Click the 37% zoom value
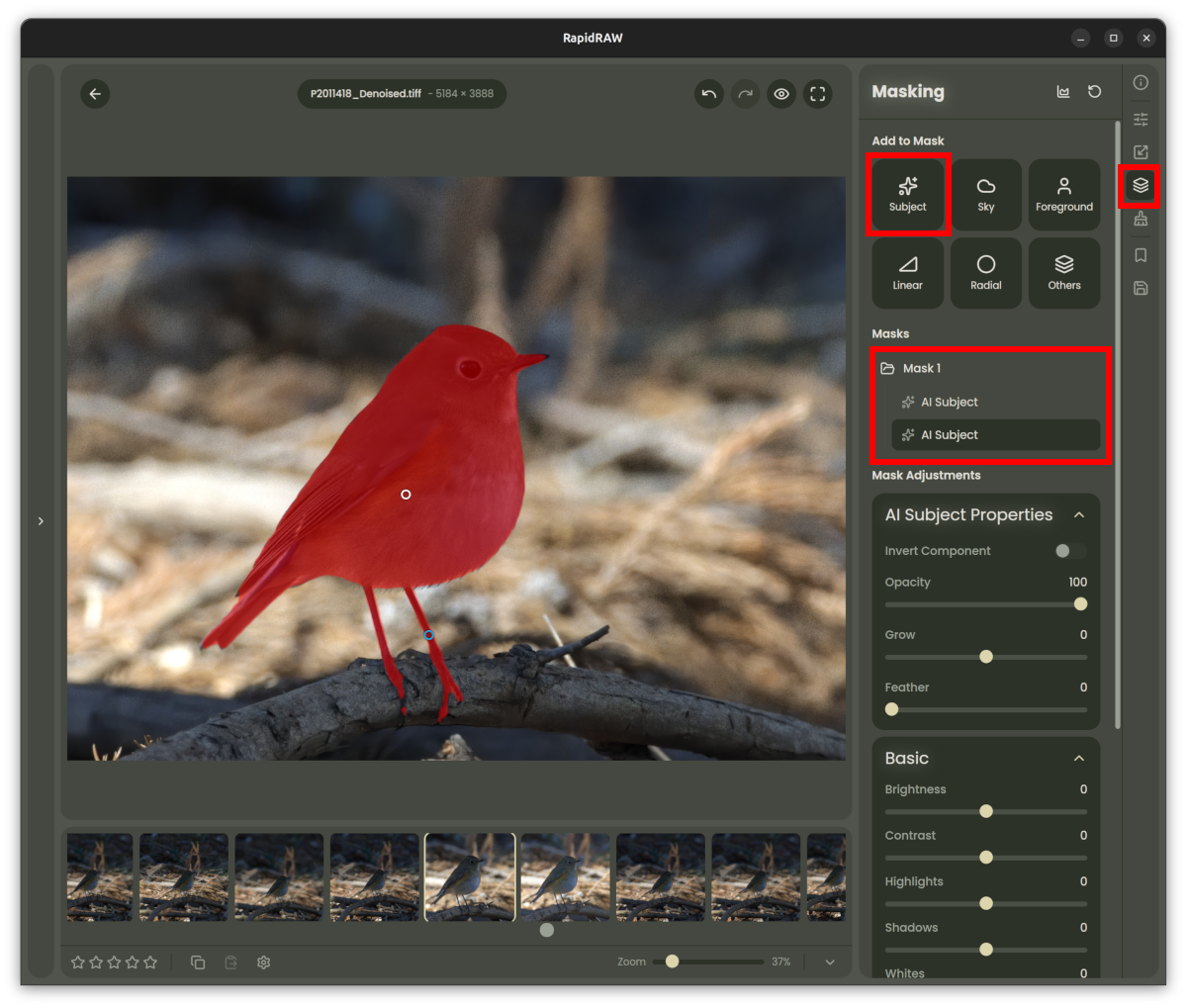 point(781,962)
